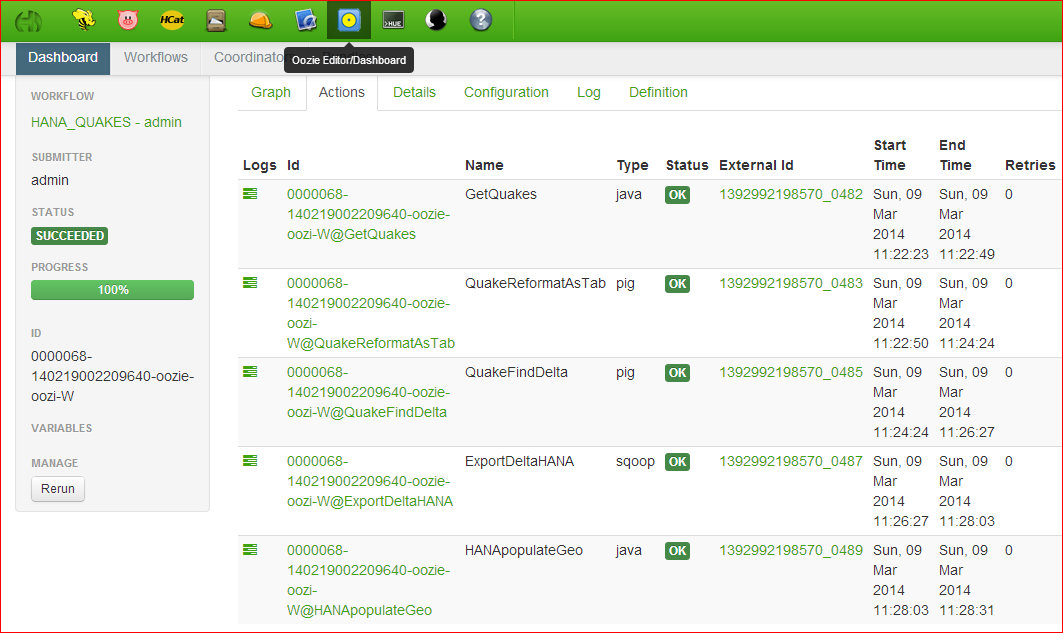Click the 100% progress bar
Image resolution: width=1063 pixels, height=633 pixels.
113,290
